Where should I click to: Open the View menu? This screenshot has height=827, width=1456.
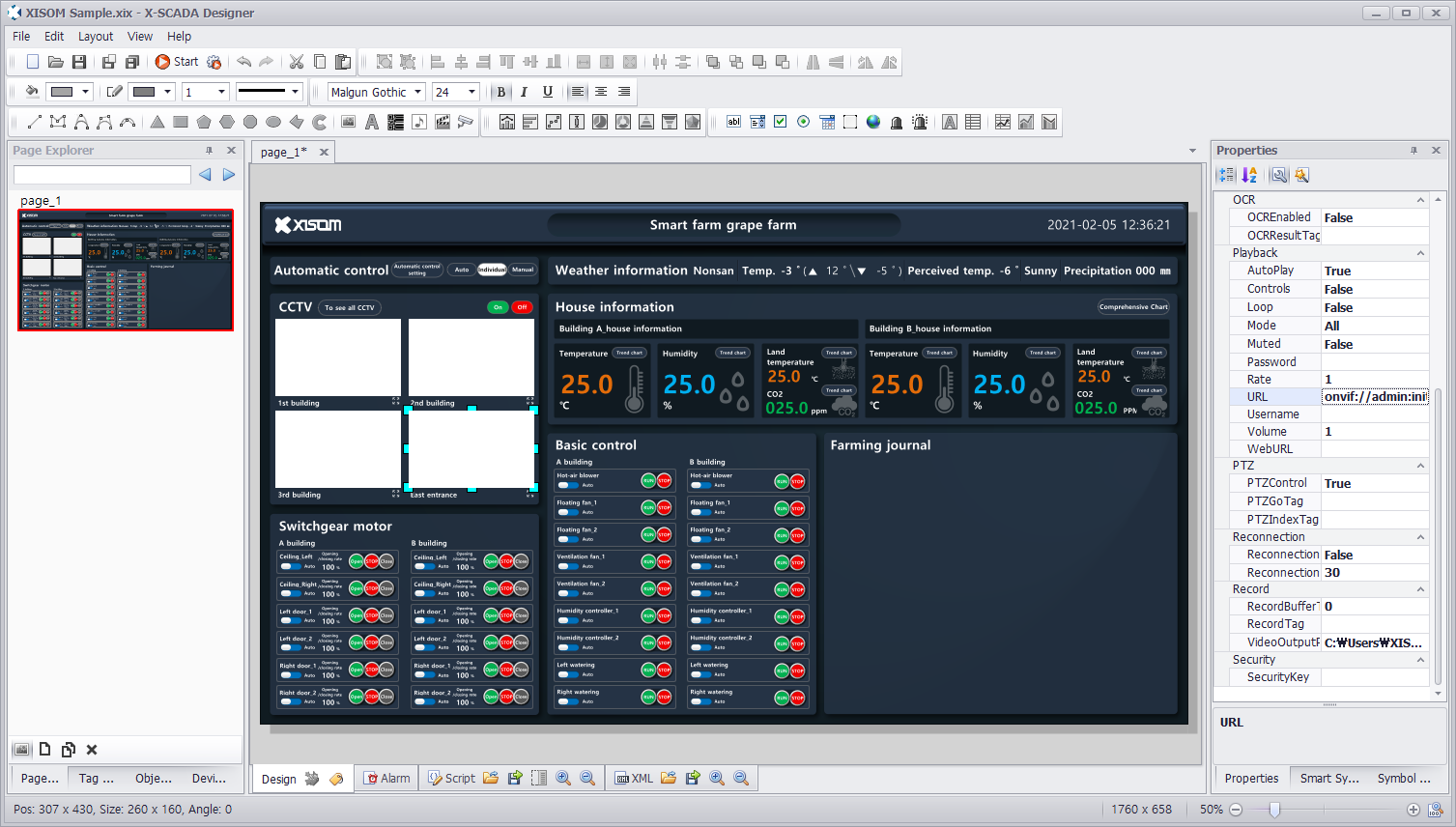[x=140, y=36]
